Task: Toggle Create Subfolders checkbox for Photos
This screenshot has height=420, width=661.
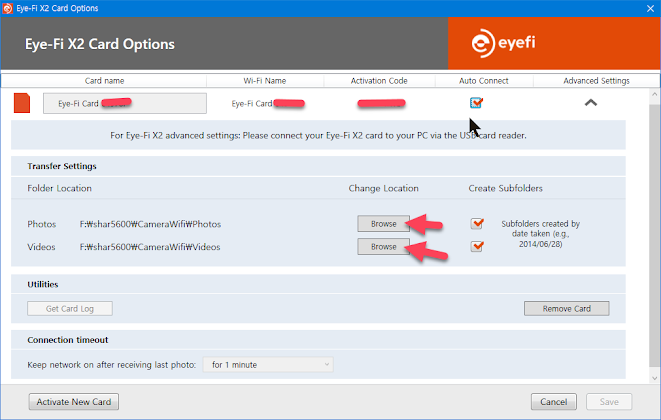Action: [x=477, y=223]
